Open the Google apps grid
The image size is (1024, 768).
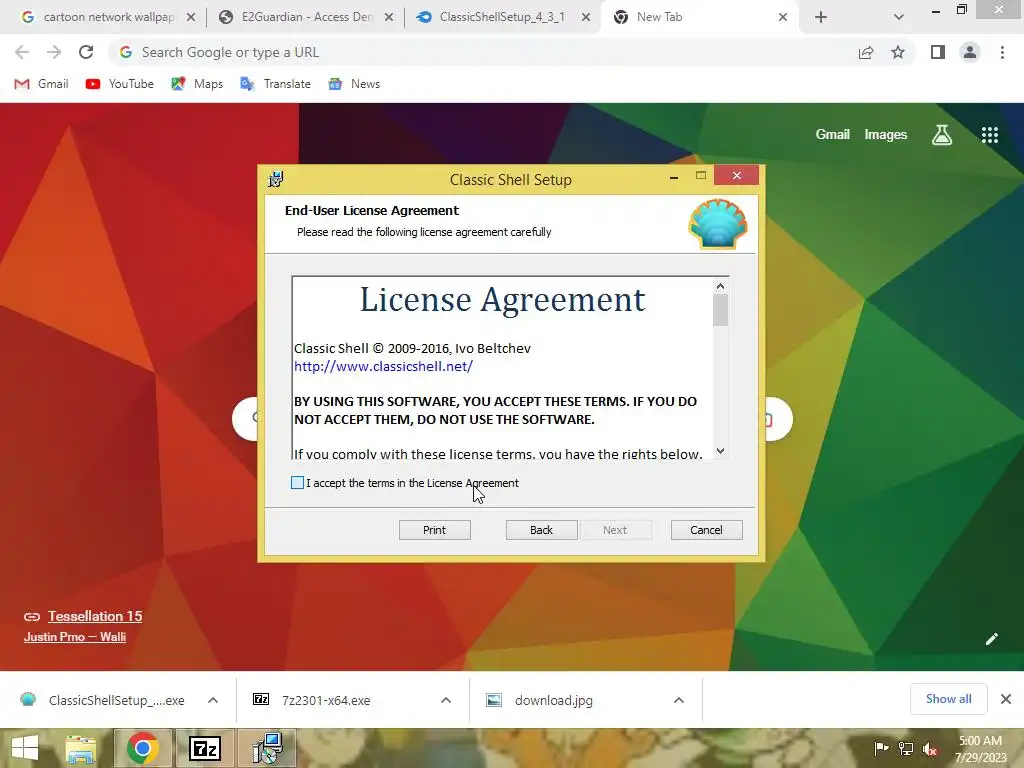(990, 135)
